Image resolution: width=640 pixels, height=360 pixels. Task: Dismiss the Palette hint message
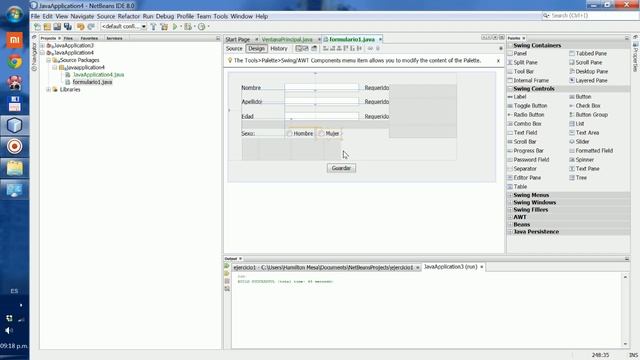point(498,61)
